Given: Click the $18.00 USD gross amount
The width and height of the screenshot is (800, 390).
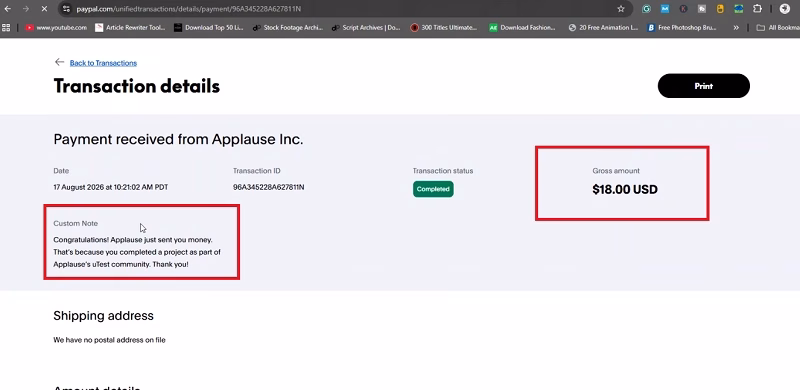Looking at the screenshot, I should [625, 189].
